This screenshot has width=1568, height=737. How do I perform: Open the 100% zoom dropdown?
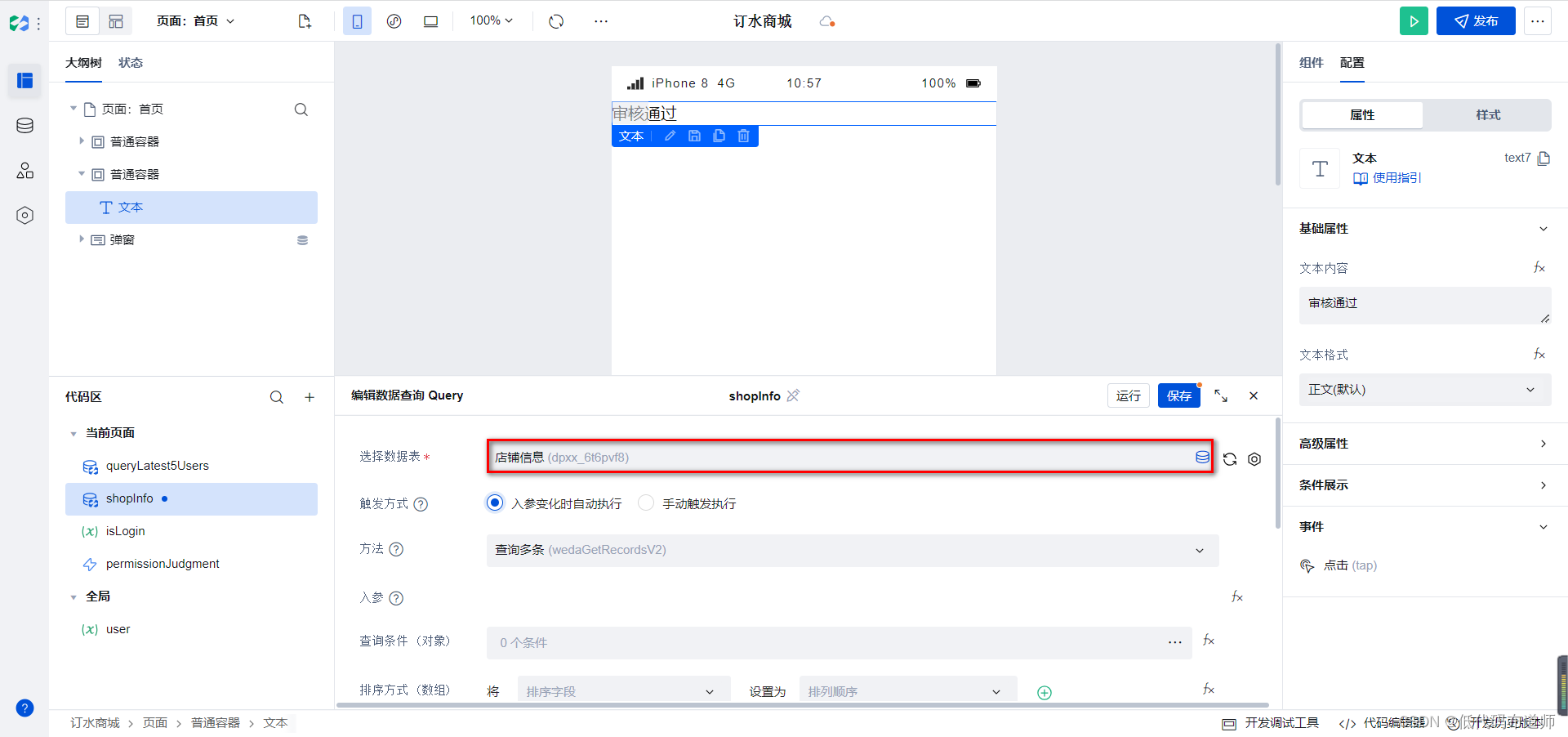point(491,20)
